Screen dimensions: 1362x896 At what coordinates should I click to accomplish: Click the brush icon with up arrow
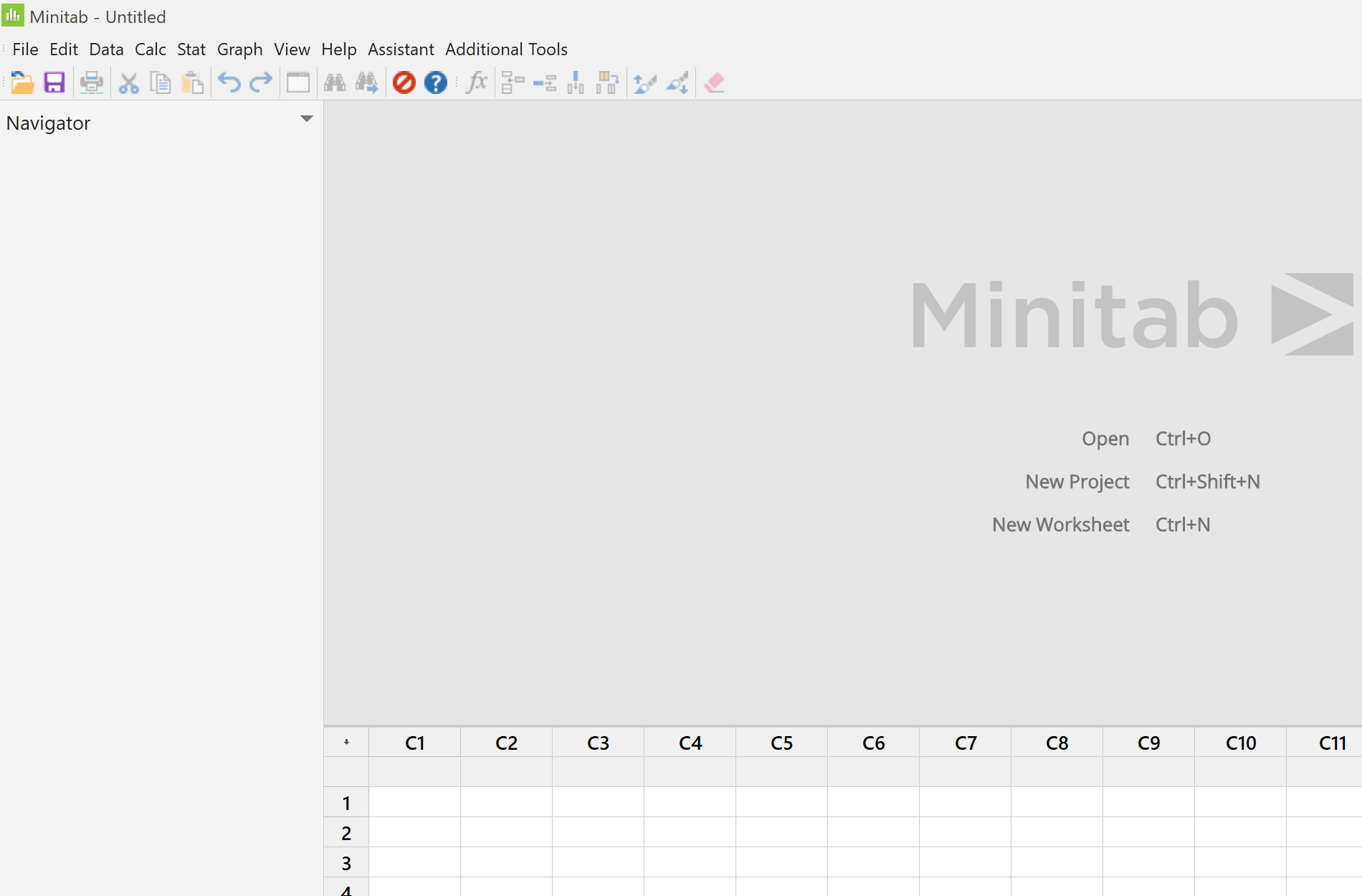coord(645,82)
